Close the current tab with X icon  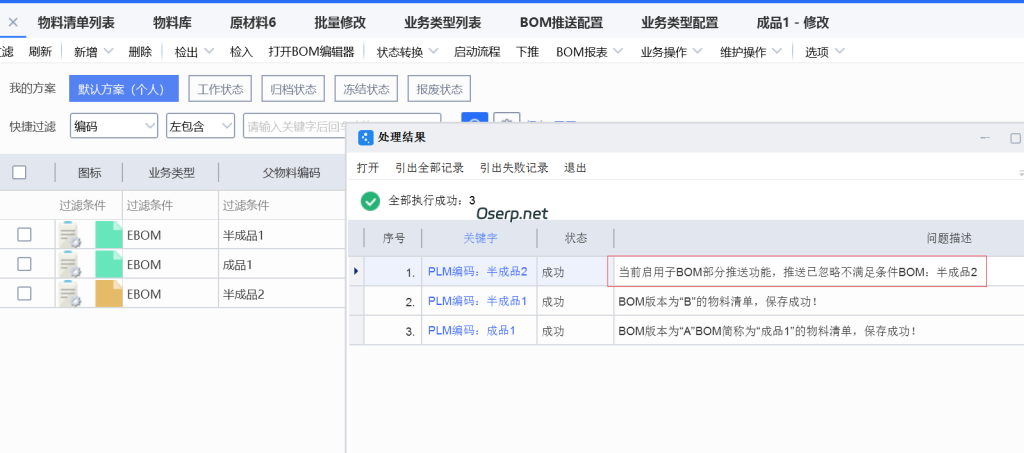click(x=13, y=23)
